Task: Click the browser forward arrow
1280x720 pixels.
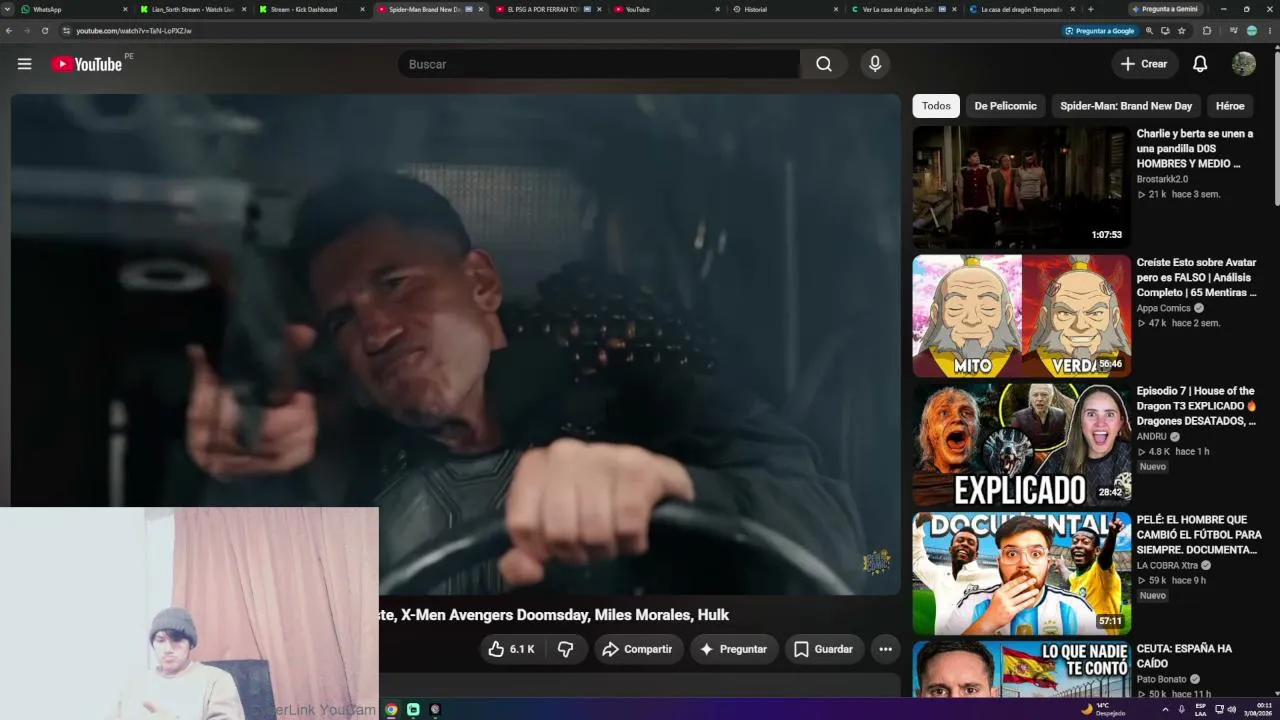Action: tap(27, 31)
